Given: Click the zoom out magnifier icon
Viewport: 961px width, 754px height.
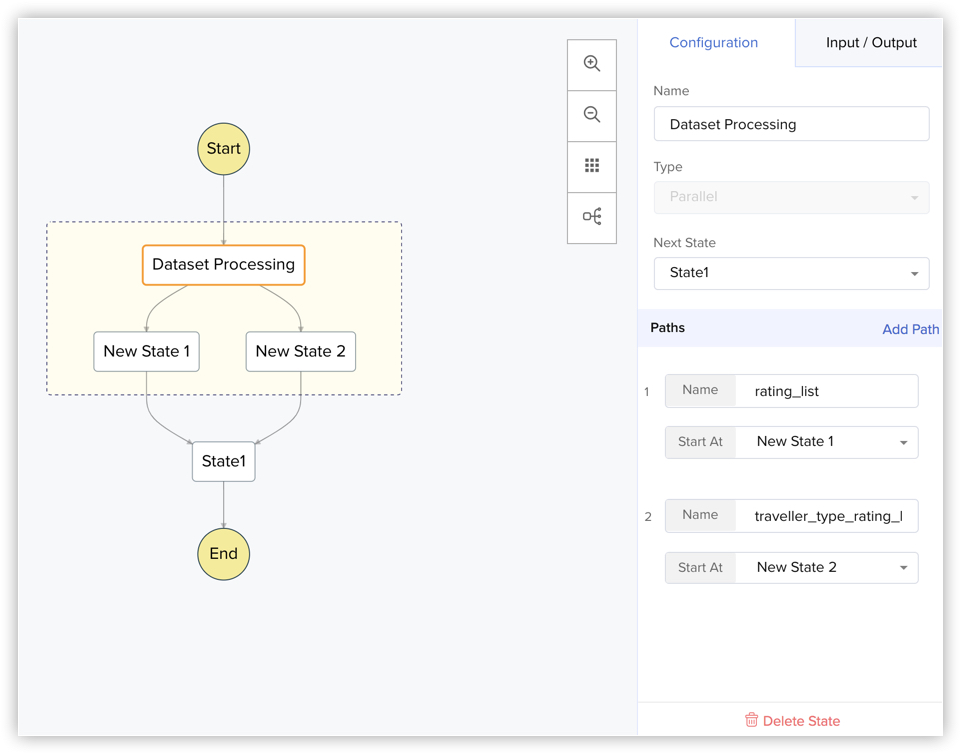Looking at the screenshot, I should point(592,115).
